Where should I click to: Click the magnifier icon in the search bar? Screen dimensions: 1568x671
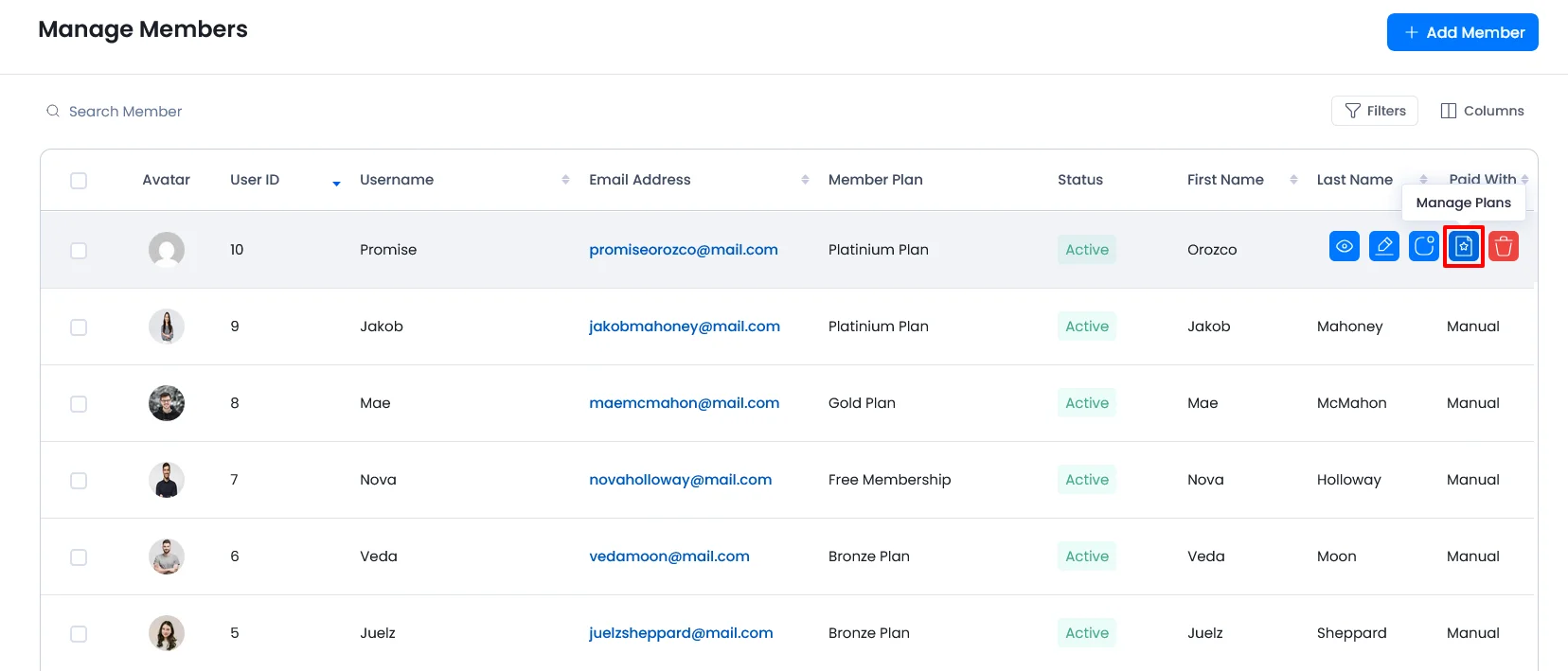53,111
